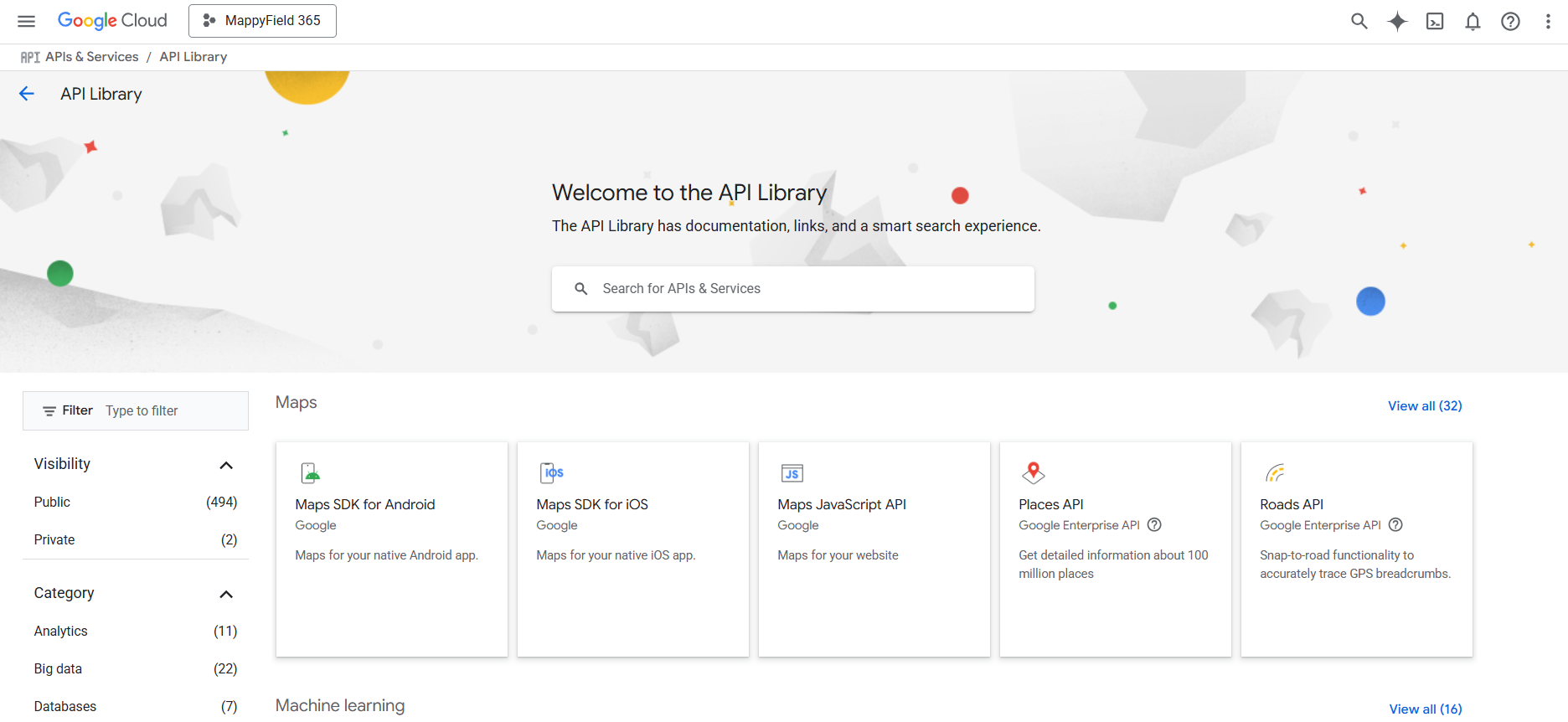The image size is (1568, 722).
Task: Click the Machine learning section heading
Action: [x=340, y=705]
